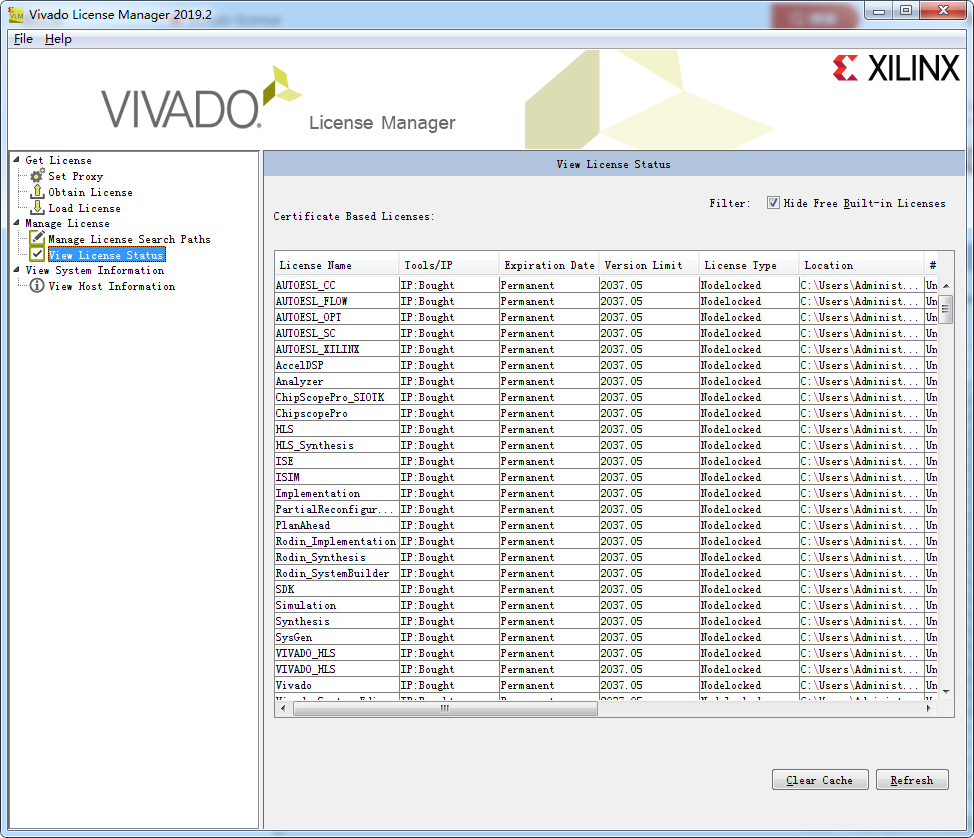Select the HLS license name cell
This screenshot has height=838, width=974.
click(x=337, y=429)
